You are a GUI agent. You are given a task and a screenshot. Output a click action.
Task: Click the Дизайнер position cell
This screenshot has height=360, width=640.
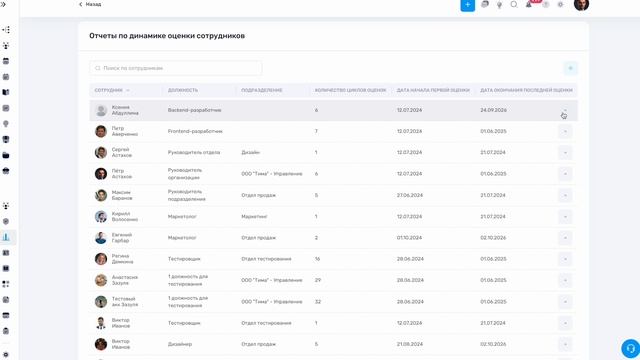pos(180,344)
